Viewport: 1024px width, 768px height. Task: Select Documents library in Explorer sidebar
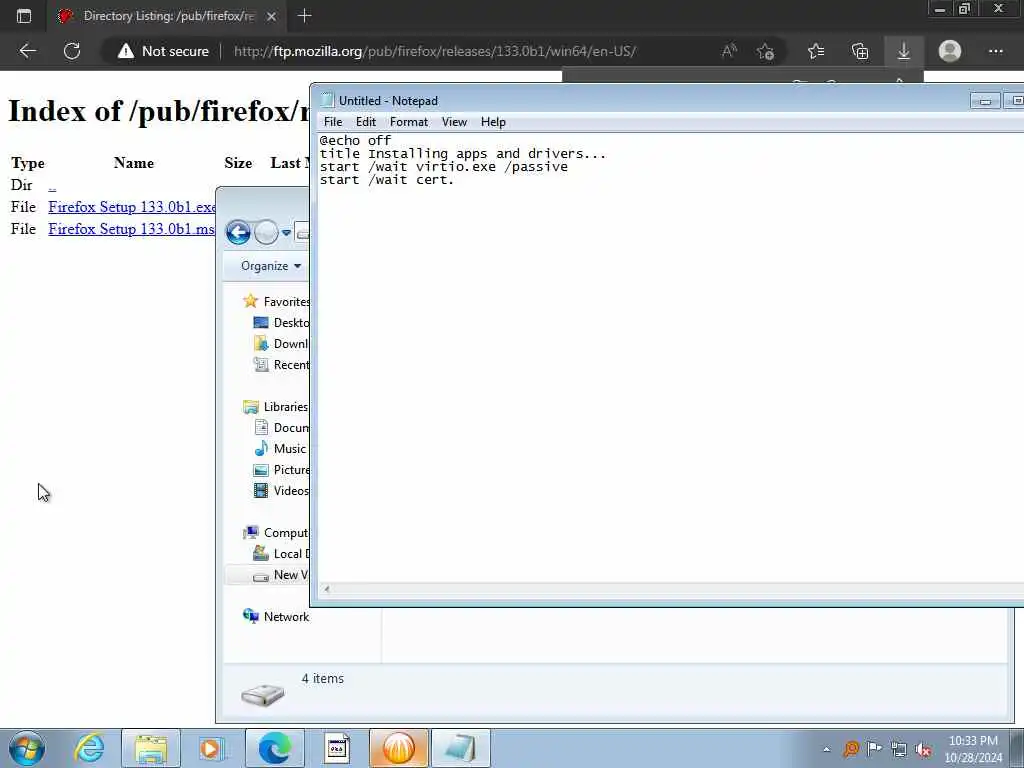[x=281, y=428]
